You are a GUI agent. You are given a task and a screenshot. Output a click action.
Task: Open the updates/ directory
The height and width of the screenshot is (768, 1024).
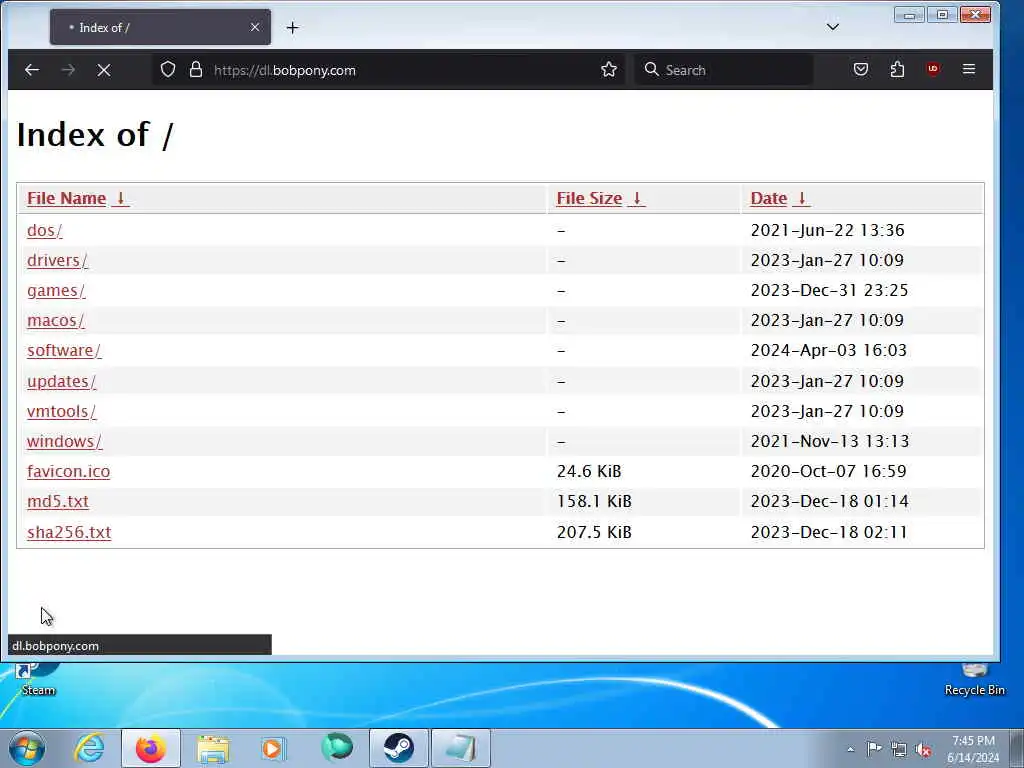[x=61, y=381]
